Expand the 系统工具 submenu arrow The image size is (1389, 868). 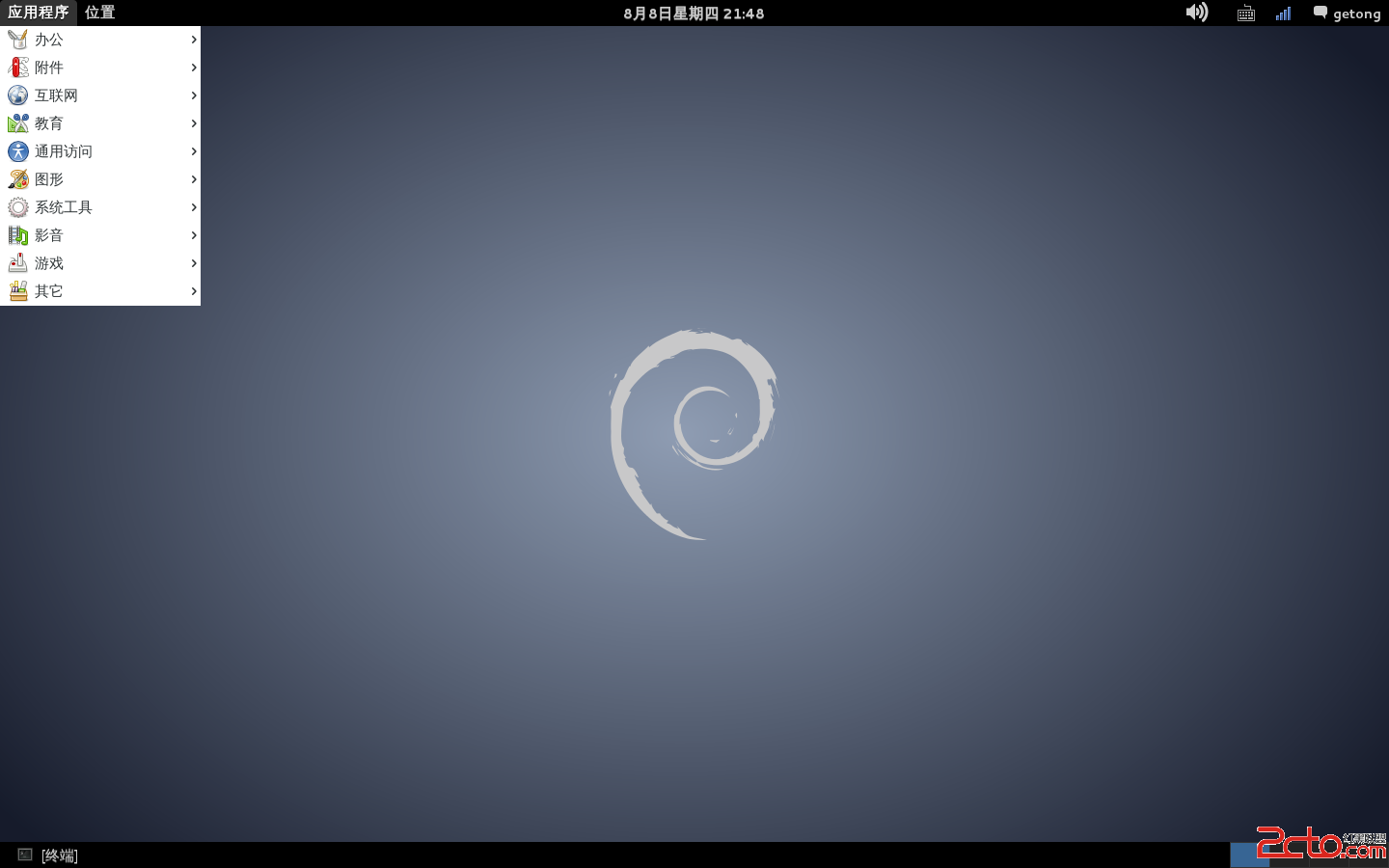[194, 207]
